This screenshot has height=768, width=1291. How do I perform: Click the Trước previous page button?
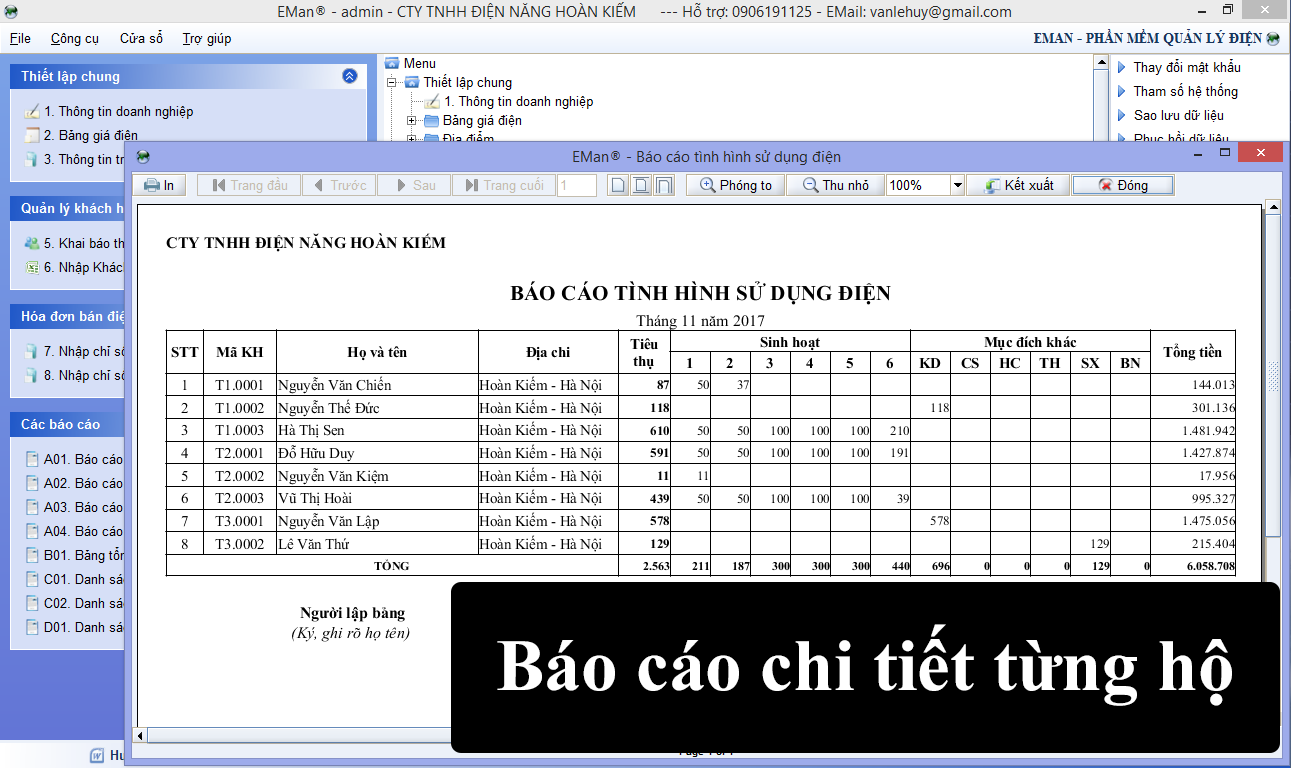[x=339, y=185]
